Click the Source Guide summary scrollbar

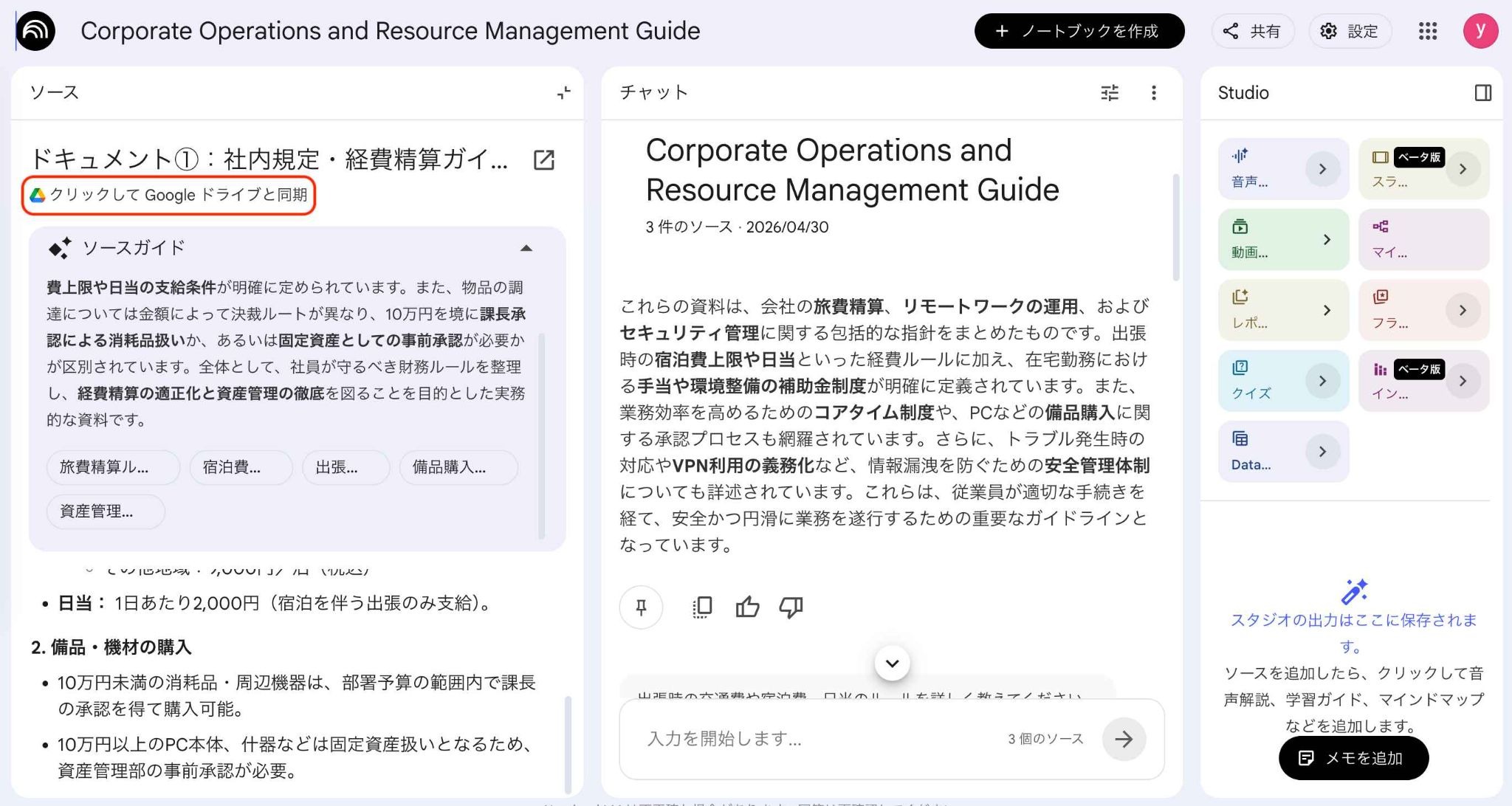[542, 435]
